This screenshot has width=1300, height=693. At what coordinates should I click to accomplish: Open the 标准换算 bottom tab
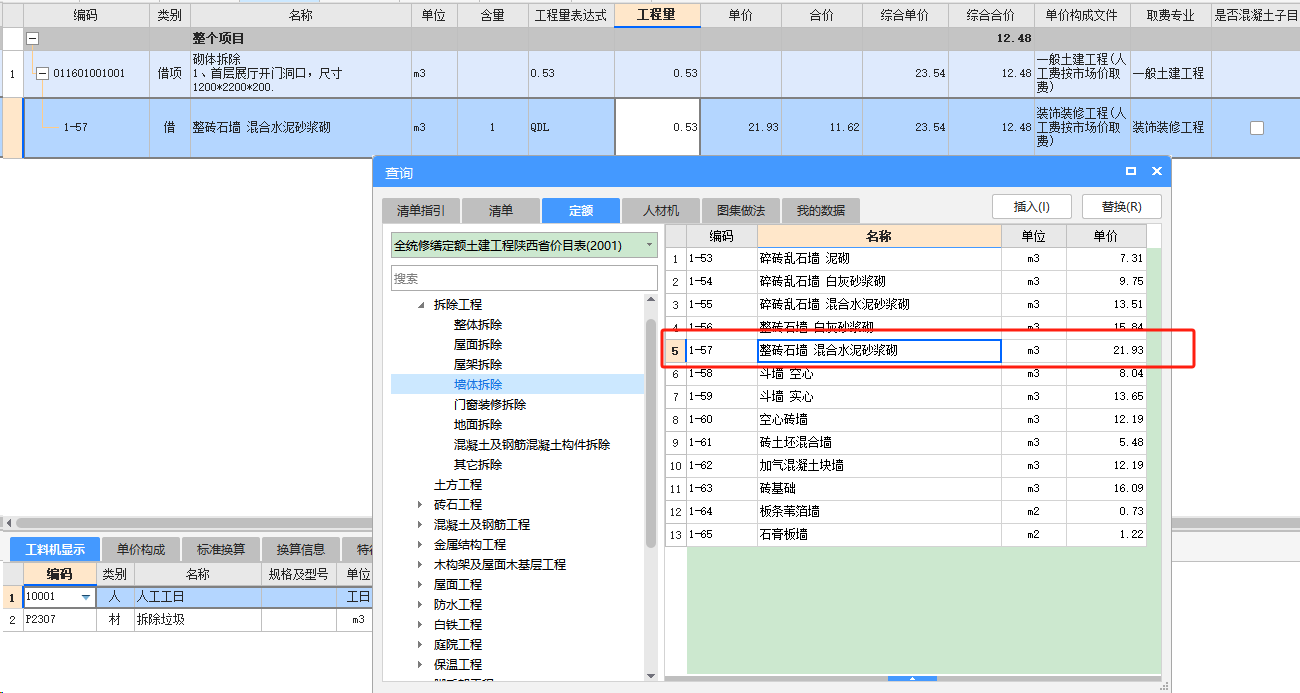[221, 549]
